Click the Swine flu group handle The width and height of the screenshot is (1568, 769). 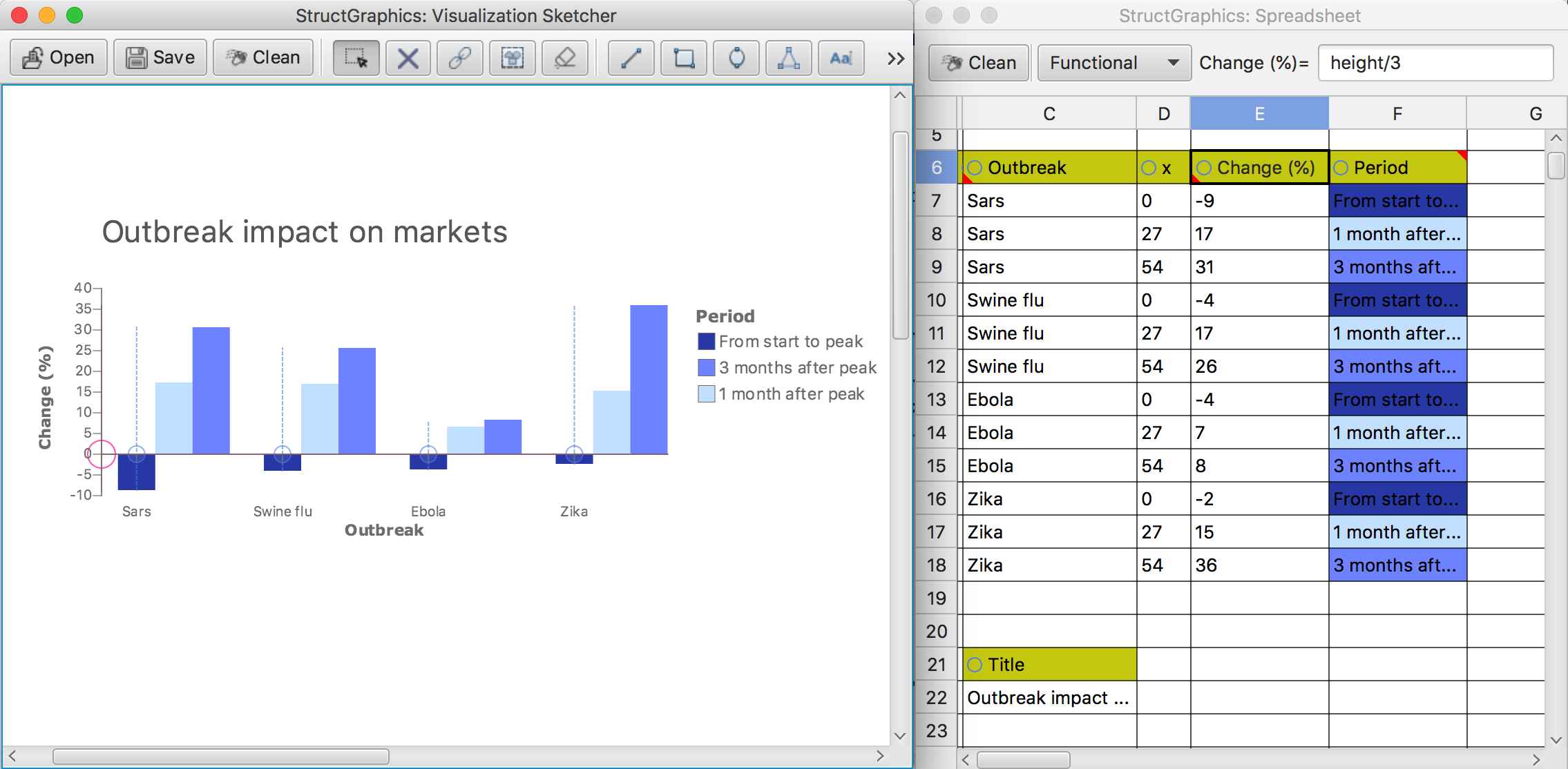click(283, 454)
